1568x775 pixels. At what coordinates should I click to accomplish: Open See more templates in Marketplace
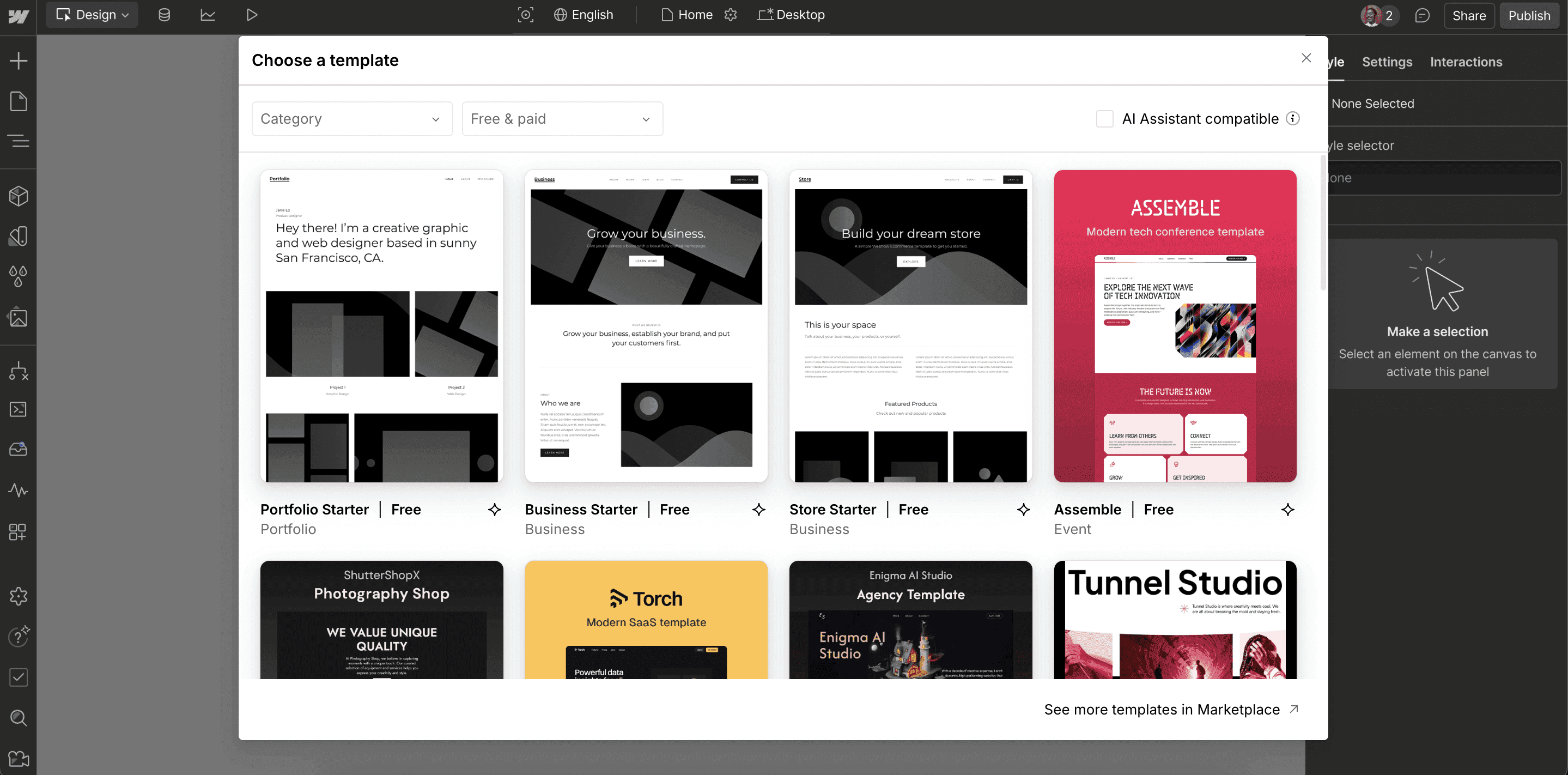[1171, 709]
